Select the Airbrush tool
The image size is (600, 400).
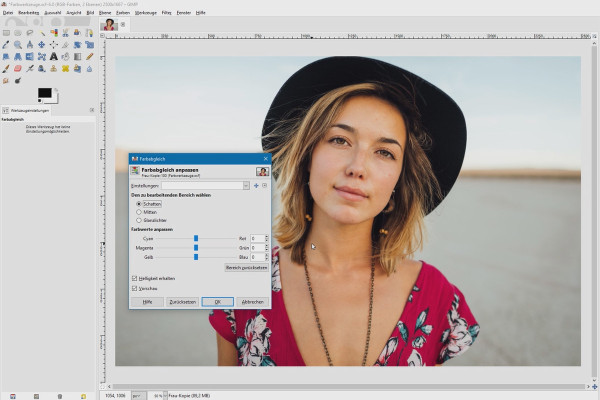30,69
